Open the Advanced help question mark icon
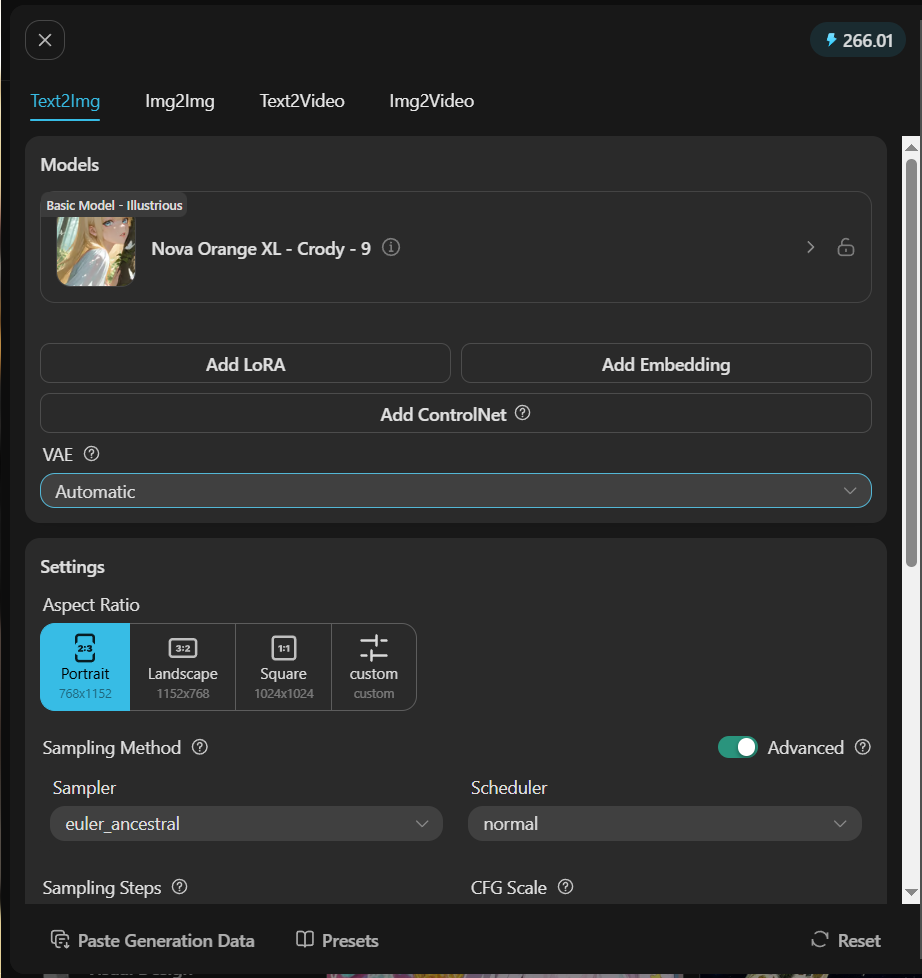Viewport: 922px width, 978px height. click(x=863, y=747)
